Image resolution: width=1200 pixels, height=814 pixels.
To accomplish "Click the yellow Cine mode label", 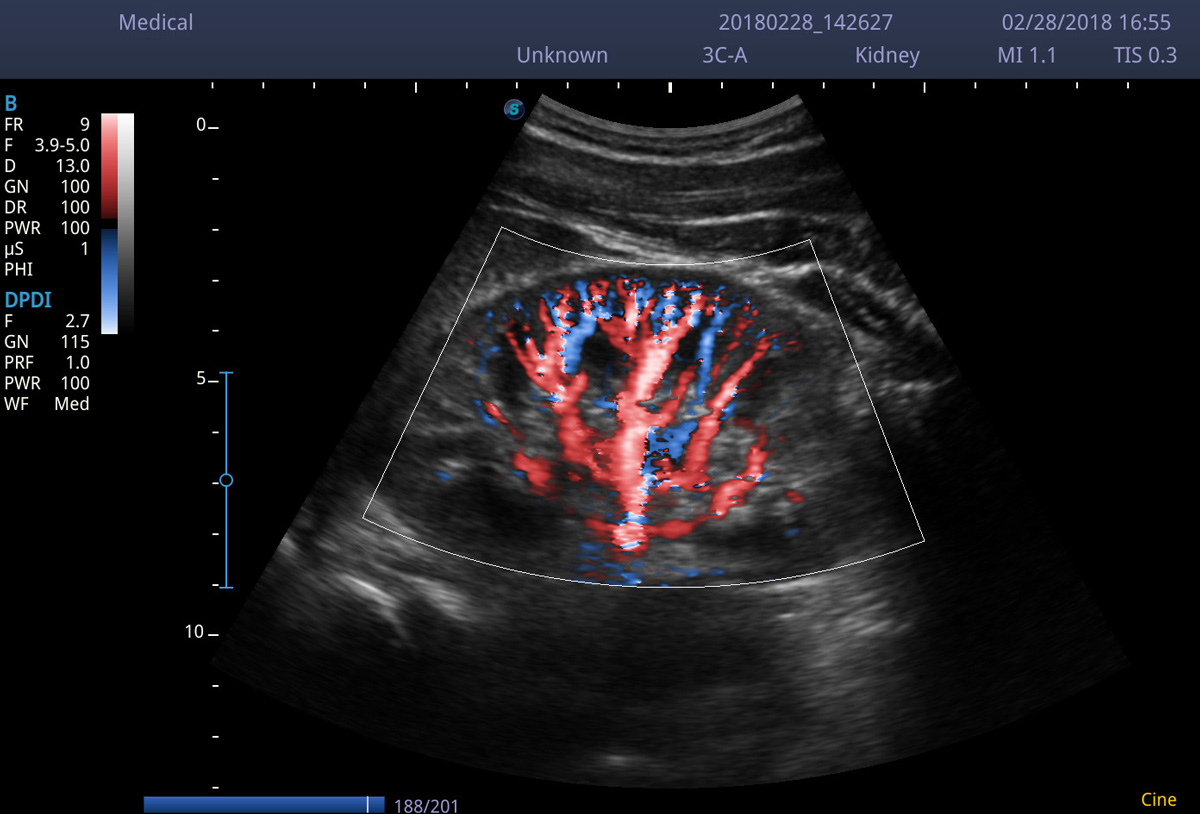I will tap(1158, 800).
